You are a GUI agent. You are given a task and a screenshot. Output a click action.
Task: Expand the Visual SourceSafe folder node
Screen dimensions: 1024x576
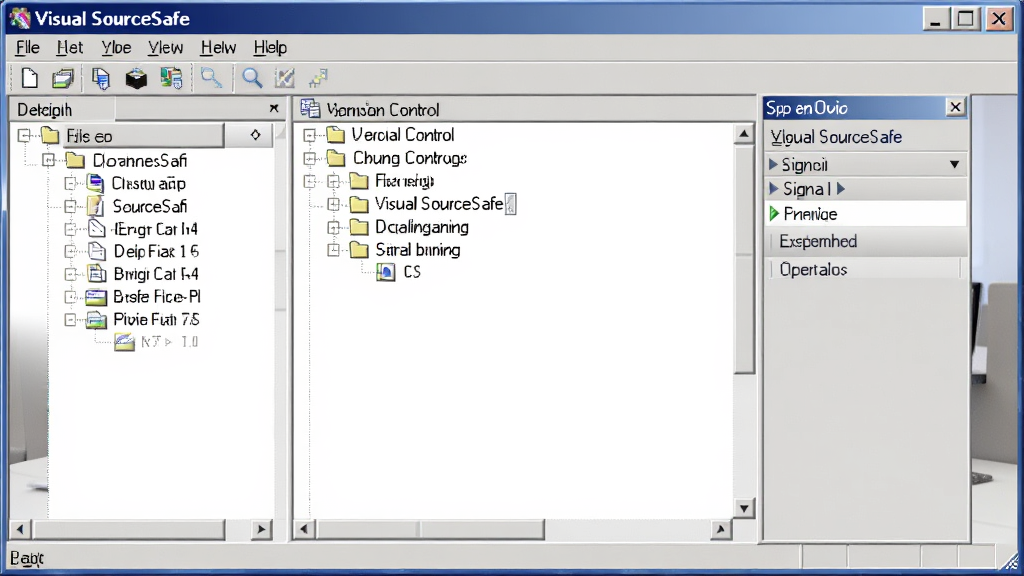coord(334,204)
